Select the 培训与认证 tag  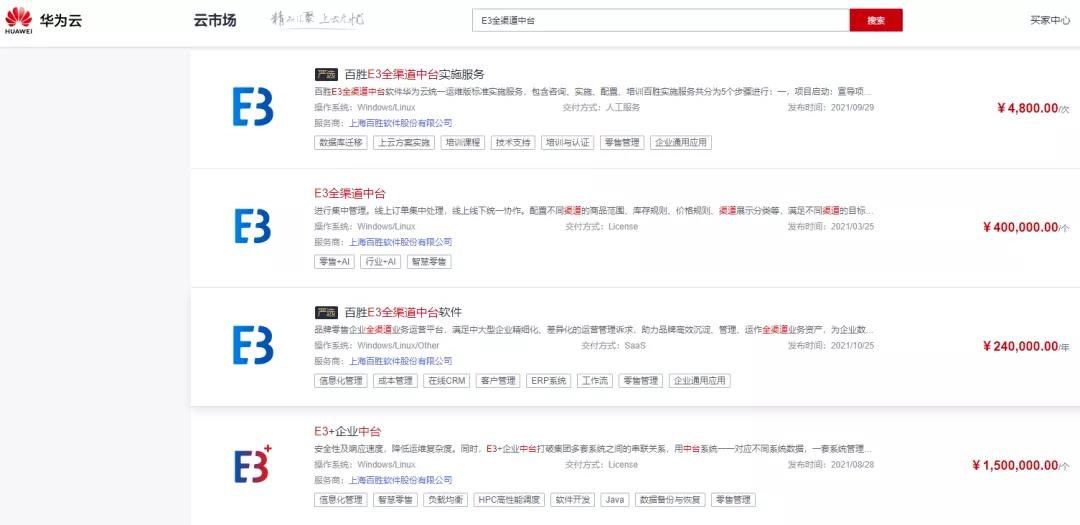tap(568, 143)
